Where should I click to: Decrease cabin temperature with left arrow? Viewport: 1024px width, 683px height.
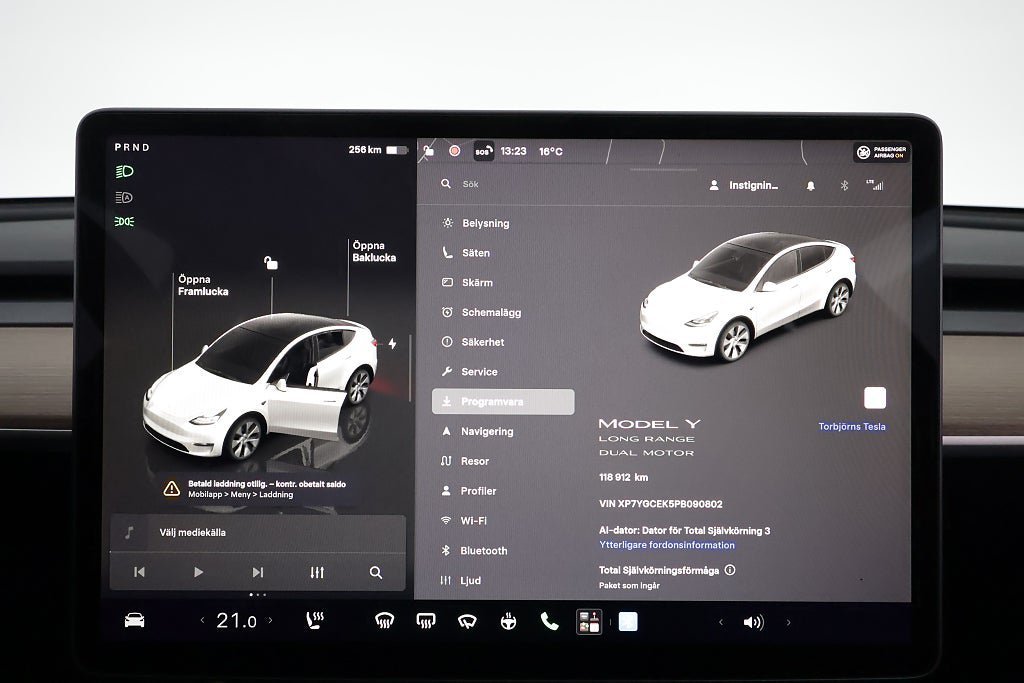pos(202,620)
